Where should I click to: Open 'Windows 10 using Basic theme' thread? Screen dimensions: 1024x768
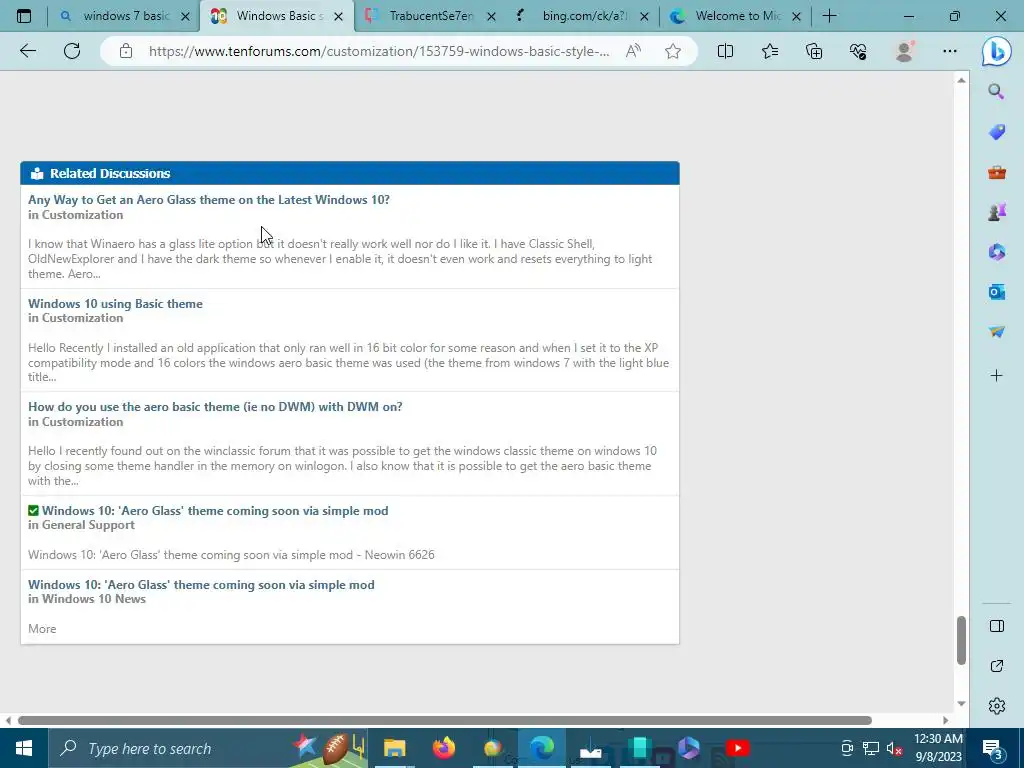(115, 304)
